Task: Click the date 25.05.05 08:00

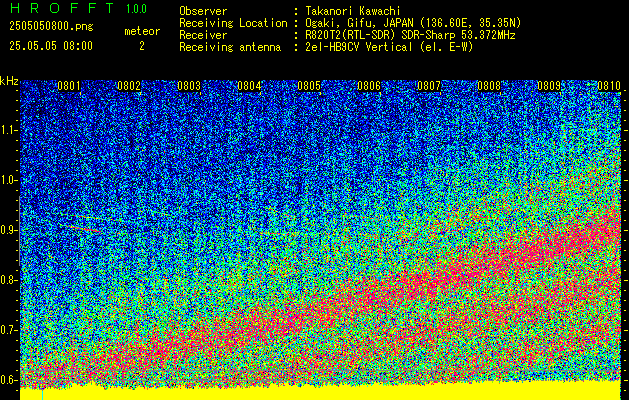Action: click(x=51, y=46)
